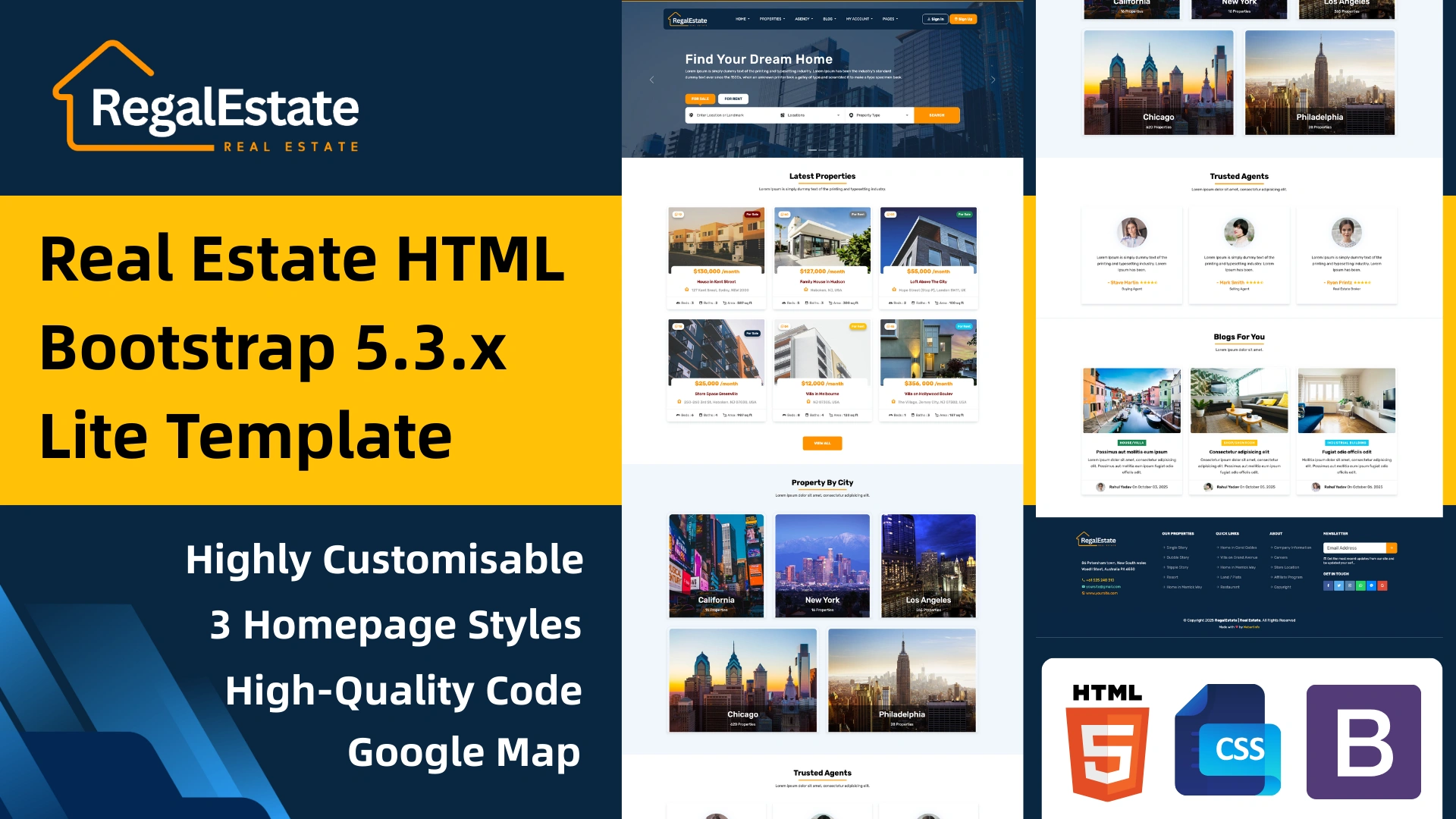Click the grey-blue VK social icon
The width and height of the screenshot is (1456, 819).
(x=1350, y=585)
